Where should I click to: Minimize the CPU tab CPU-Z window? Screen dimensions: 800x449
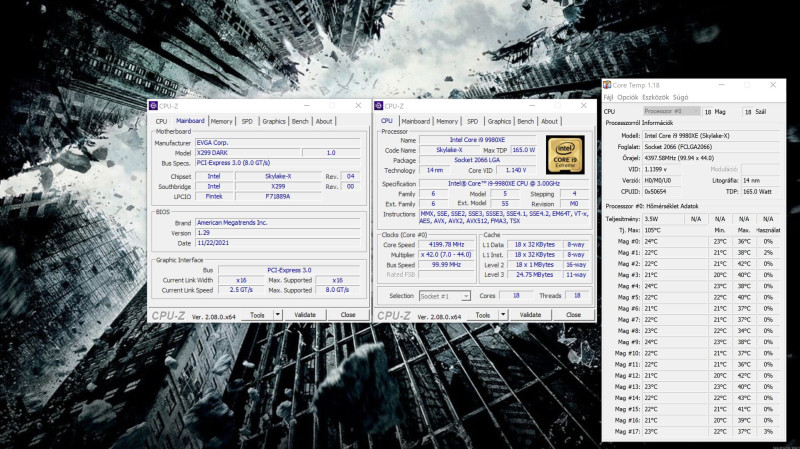tap(533, 106)
